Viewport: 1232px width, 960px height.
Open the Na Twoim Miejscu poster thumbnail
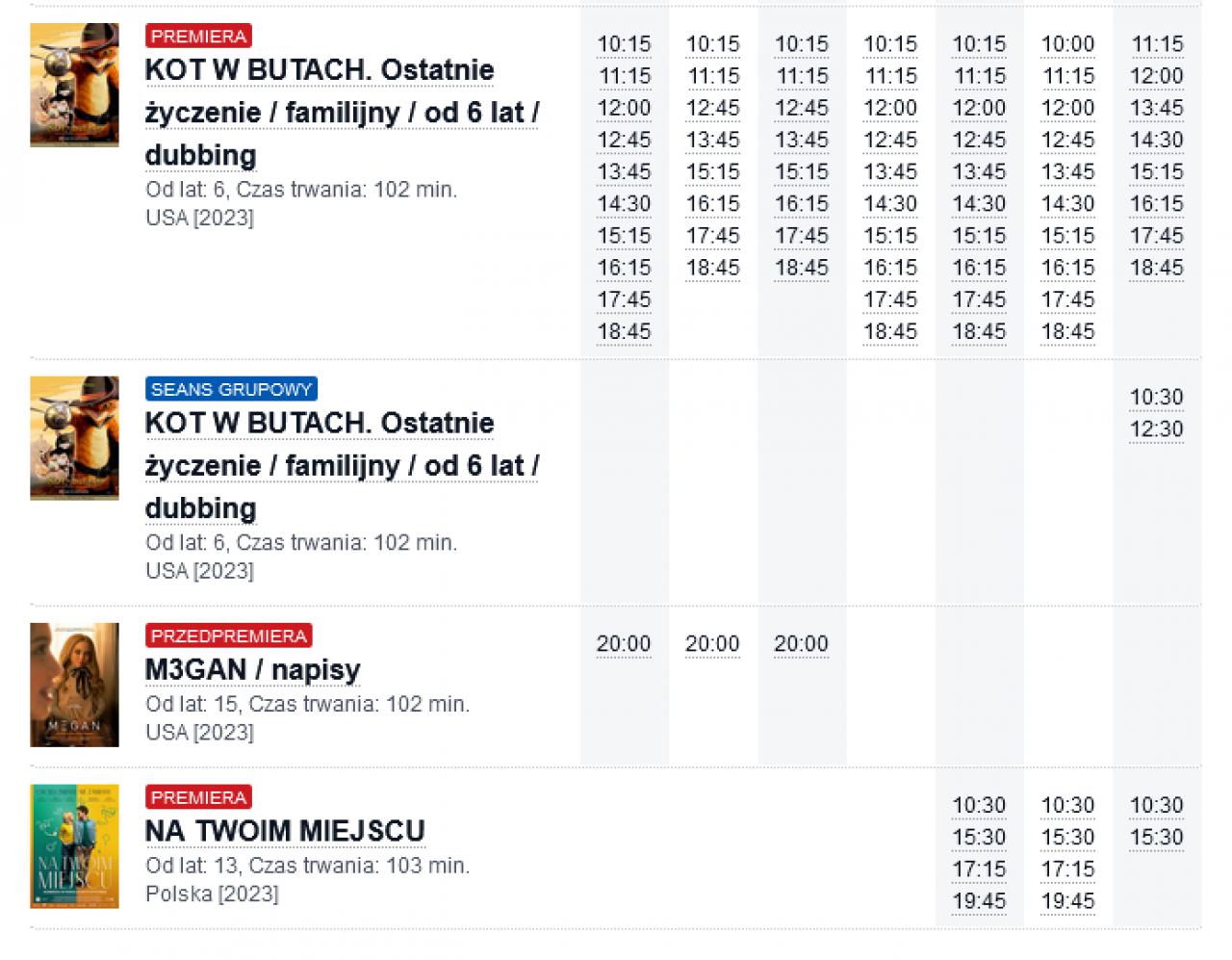[x=74, y=846]
